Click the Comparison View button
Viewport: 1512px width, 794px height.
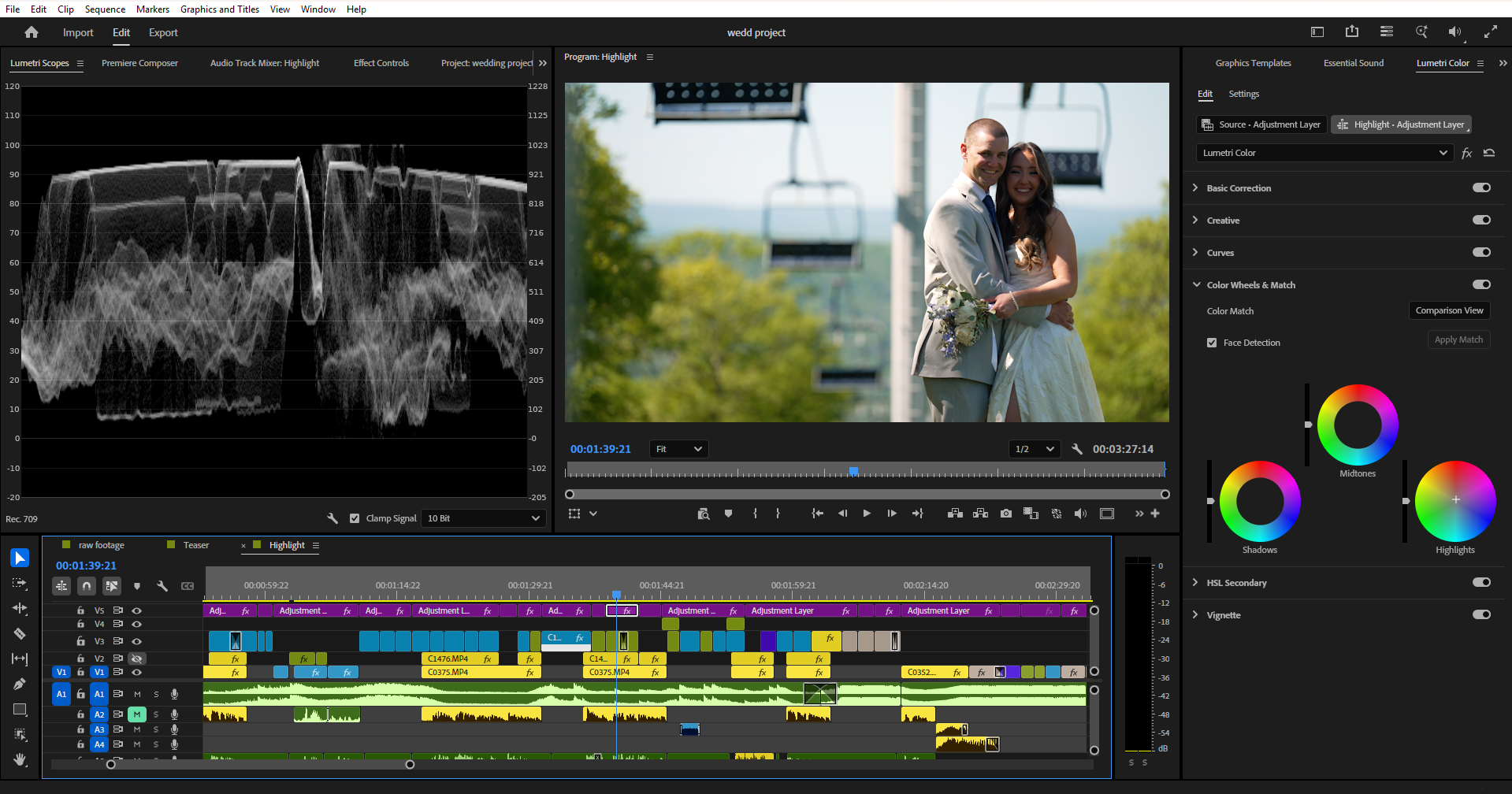[x=1449, y=310]
